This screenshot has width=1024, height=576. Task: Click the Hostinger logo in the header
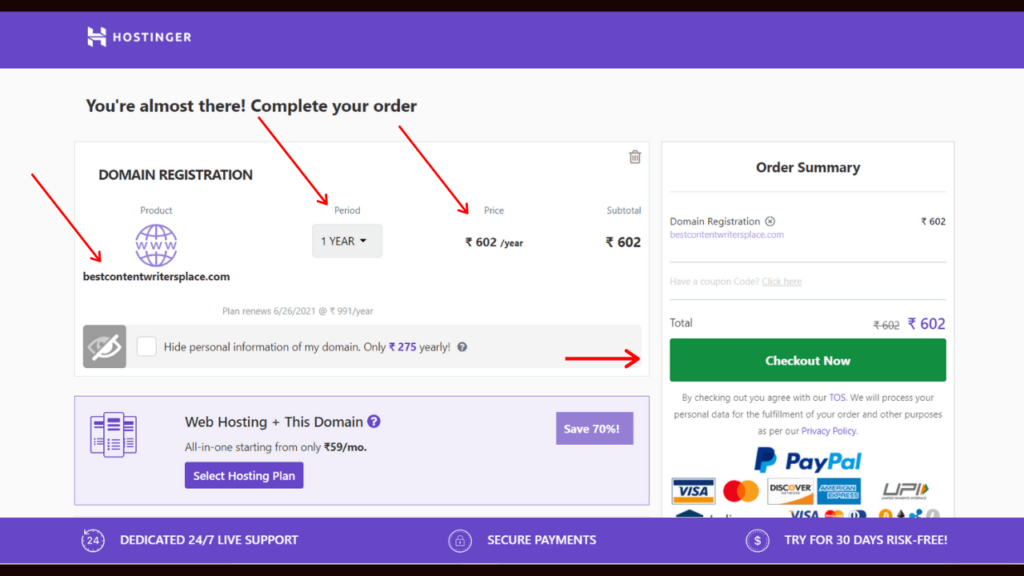[x=139, y=37]
